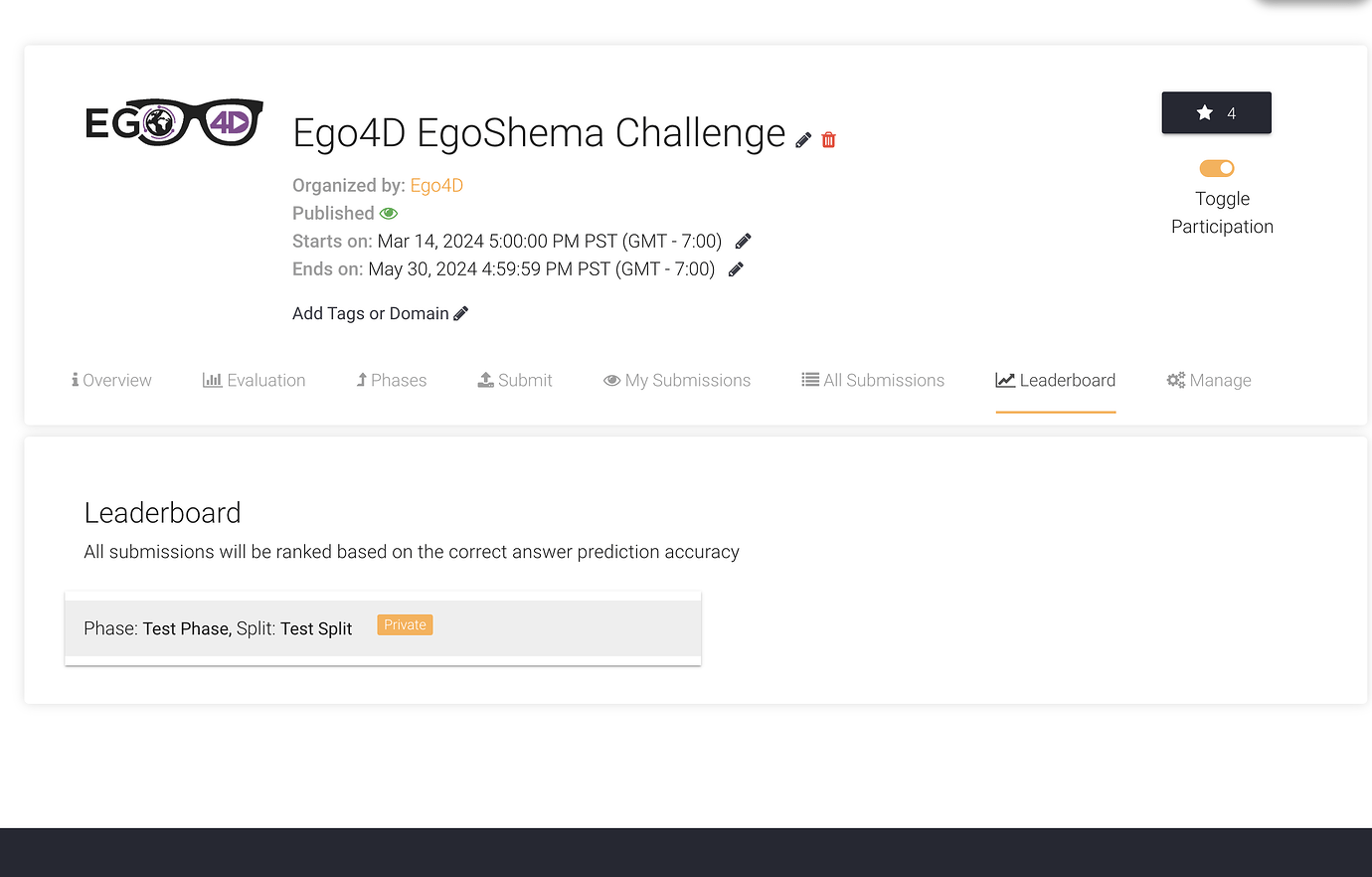The width and height of the screenshot is (1372, 877).
Task: Click the Private badge on Test Split
Action: click(x=404, y=624)
